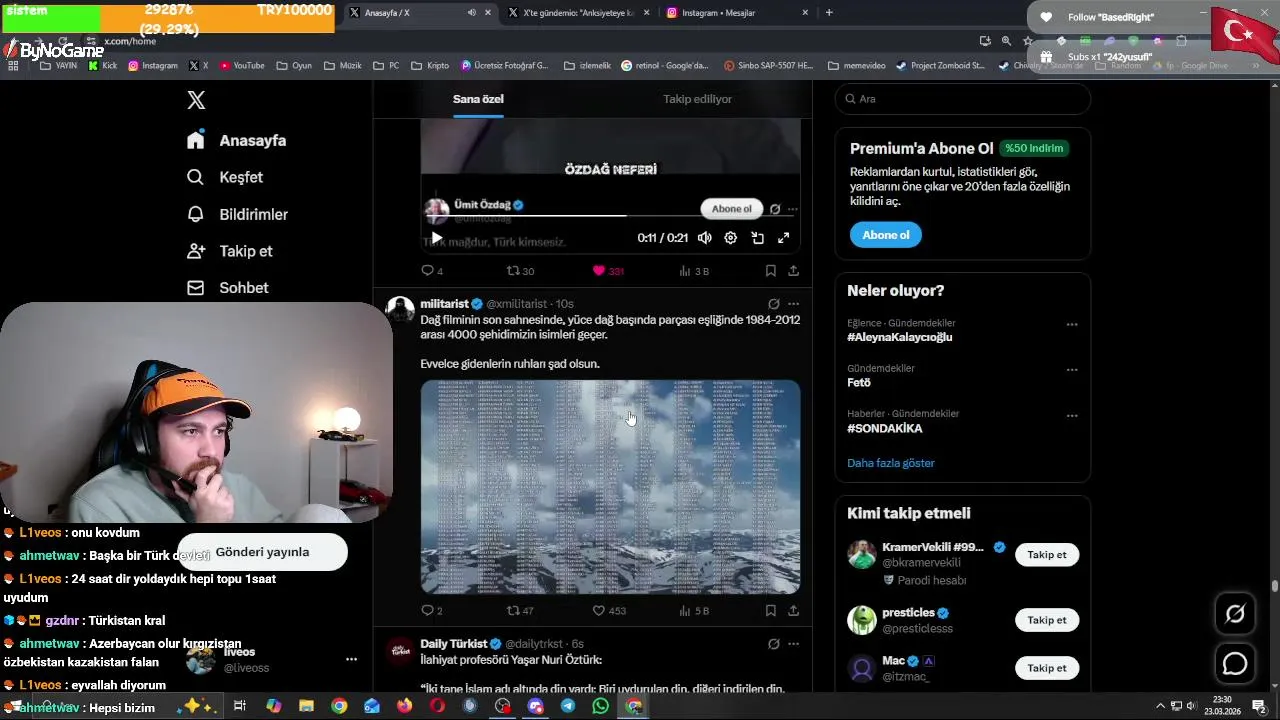Image resolution: width=1280 pixels, height=720 pixels.
Task: Open options for the #SONDAKİKA trend
Action: click(x=1072, y=415)
